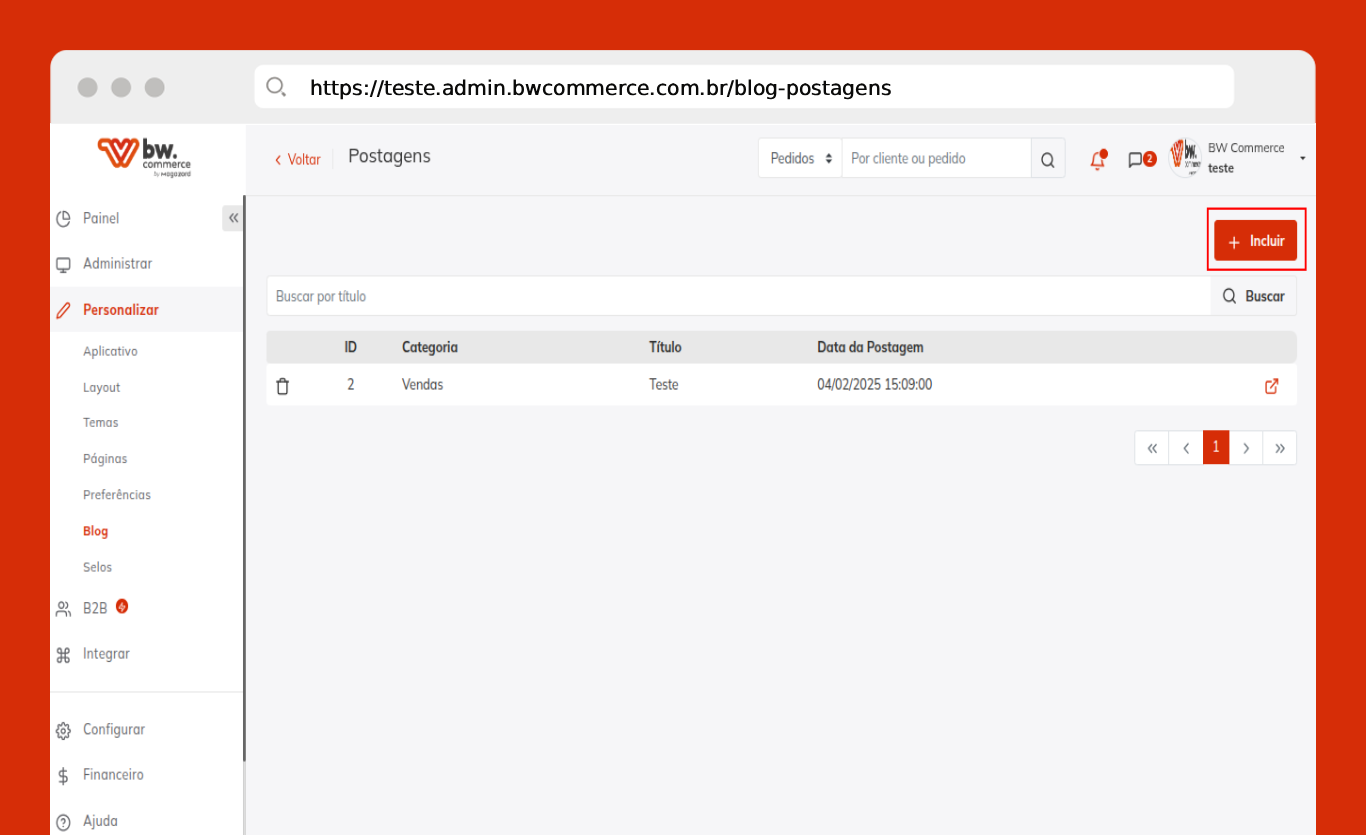Go back using the Voltar link
Screen dimensions: 1366x835
(298, 159)
